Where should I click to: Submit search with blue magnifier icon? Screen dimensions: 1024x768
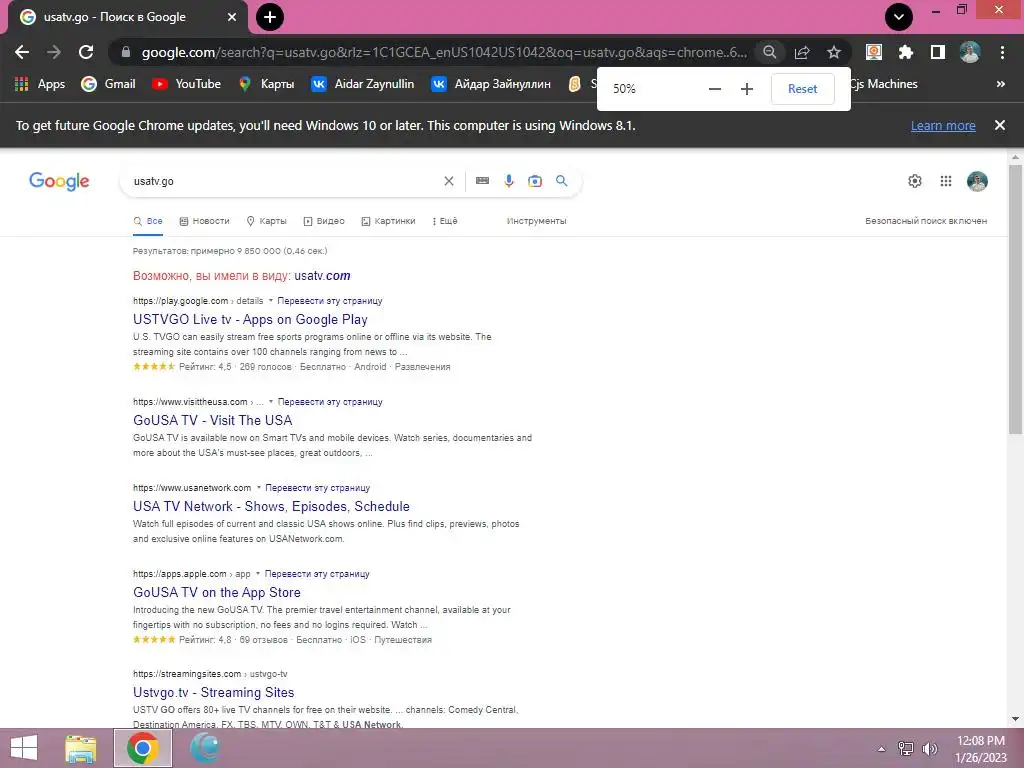click(562, 181)
